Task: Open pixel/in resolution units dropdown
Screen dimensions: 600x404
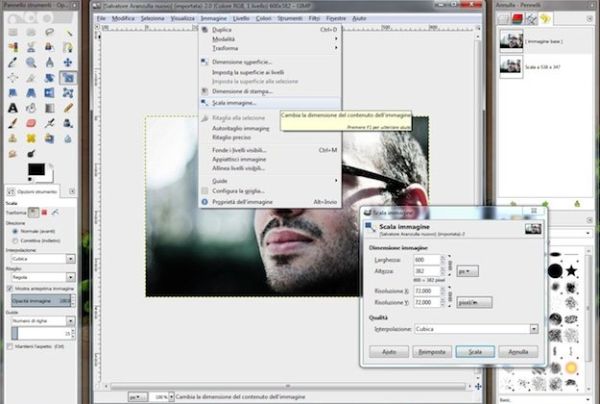Action: coord(474,303)
